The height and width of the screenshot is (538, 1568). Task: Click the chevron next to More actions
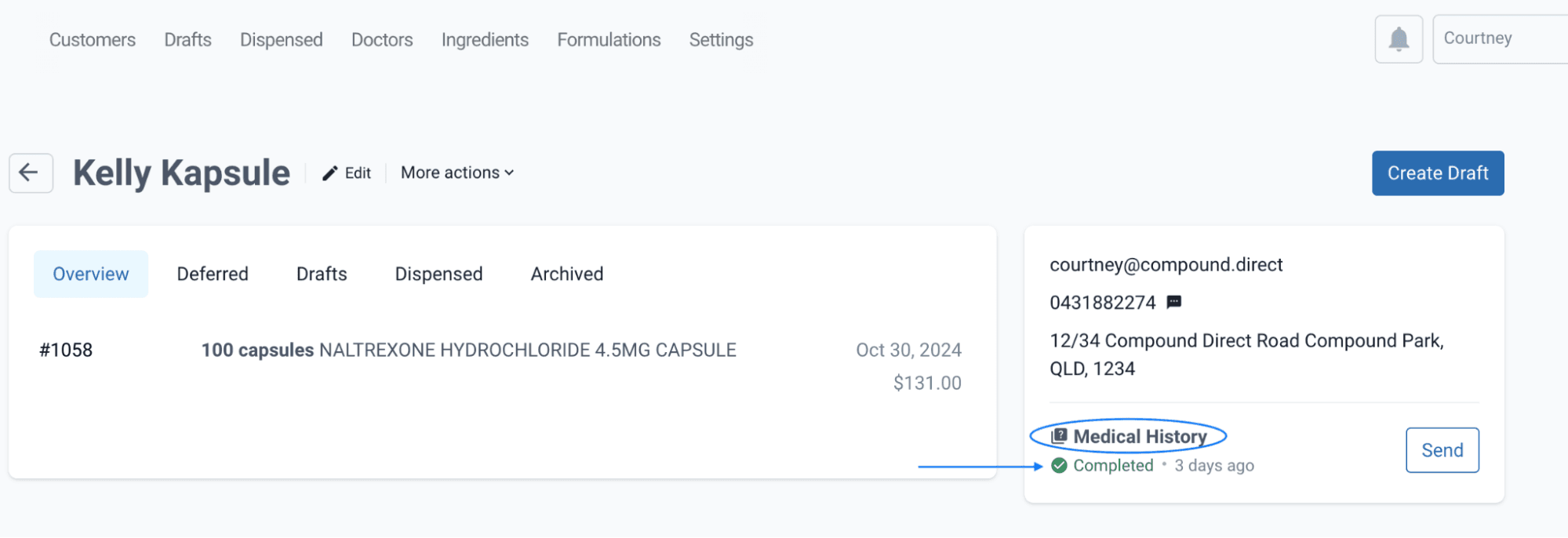tap(509, 173)
